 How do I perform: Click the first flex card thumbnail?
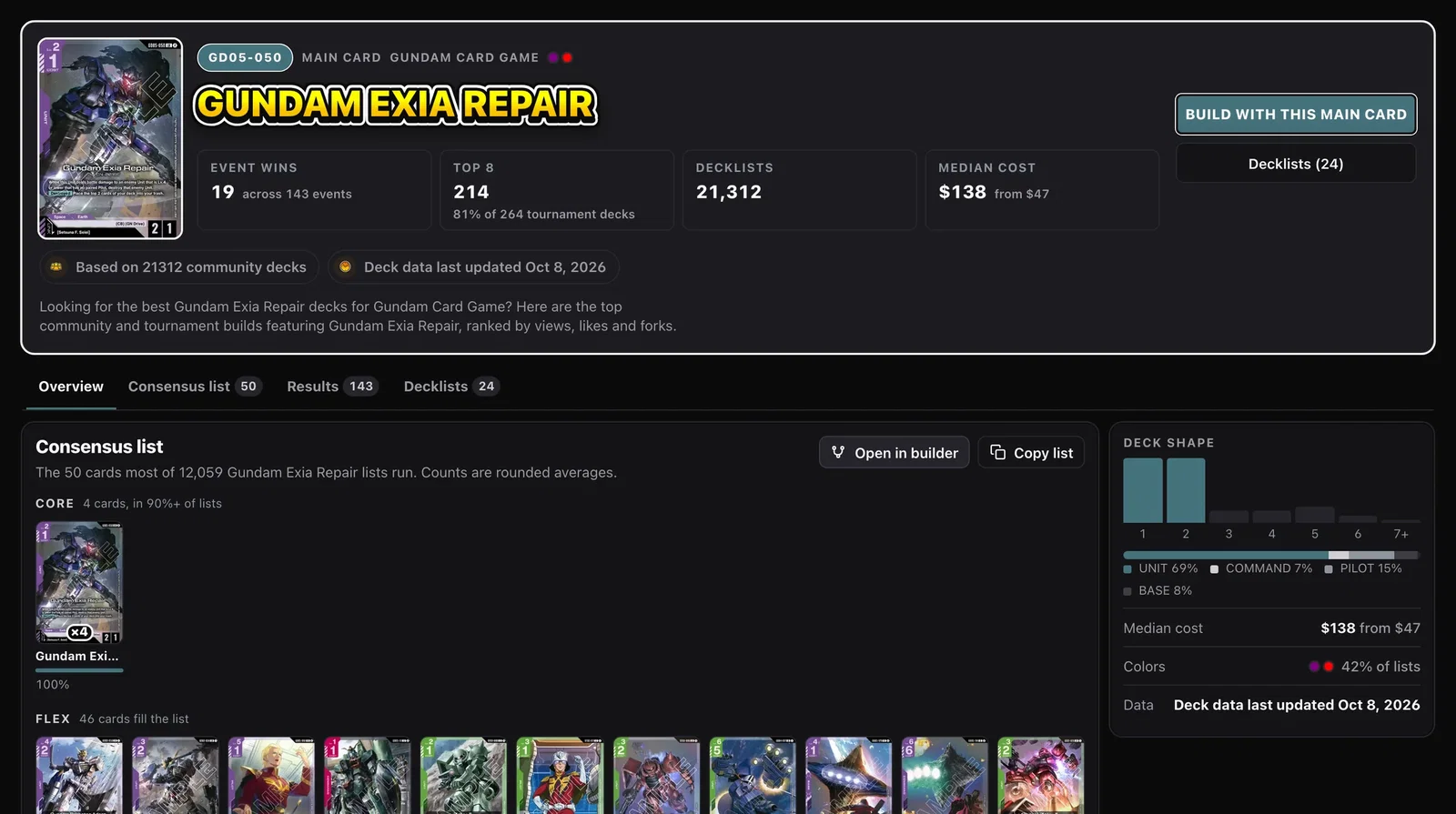coord(79,776)
